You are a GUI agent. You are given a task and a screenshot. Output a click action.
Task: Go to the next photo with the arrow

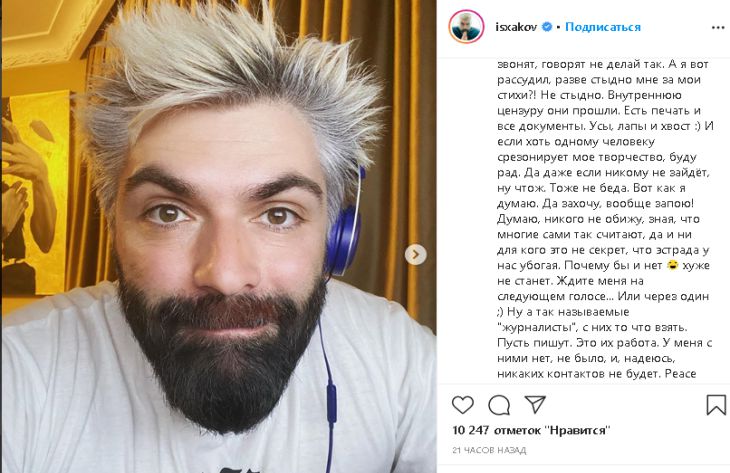(x=415, y=255)
